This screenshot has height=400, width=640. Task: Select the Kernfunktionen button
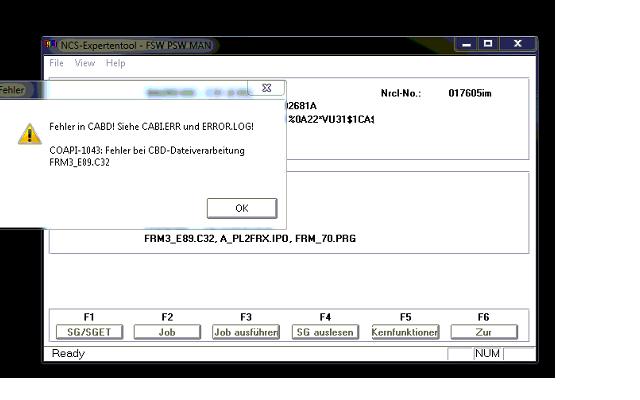[x=405, y=332]
